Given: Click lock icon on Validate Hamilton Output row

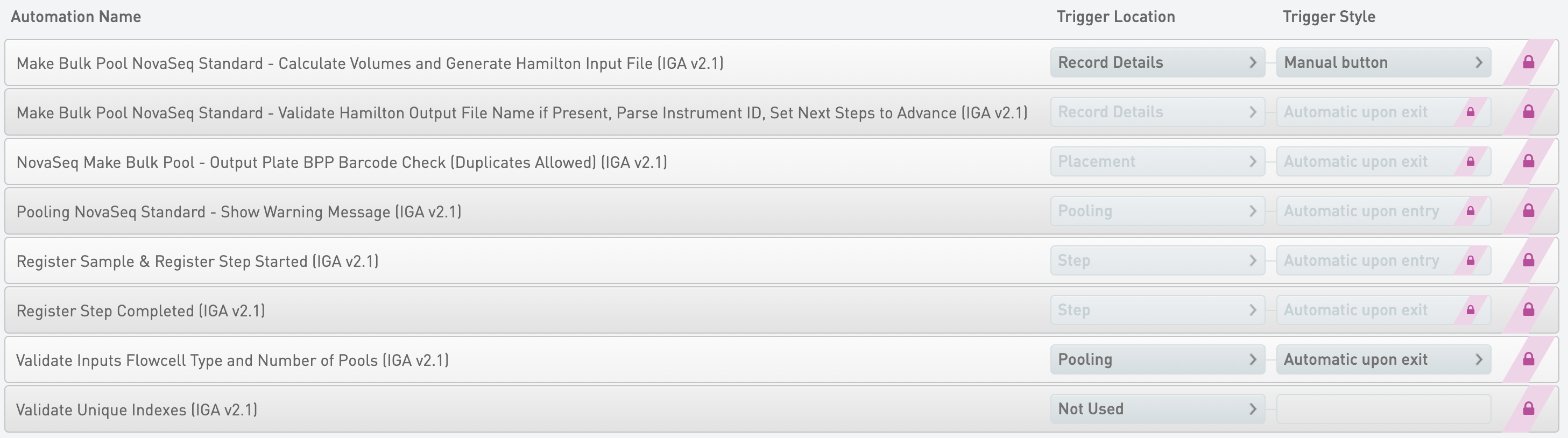Looking at the screenshot, I should (x=1528, y=112).
